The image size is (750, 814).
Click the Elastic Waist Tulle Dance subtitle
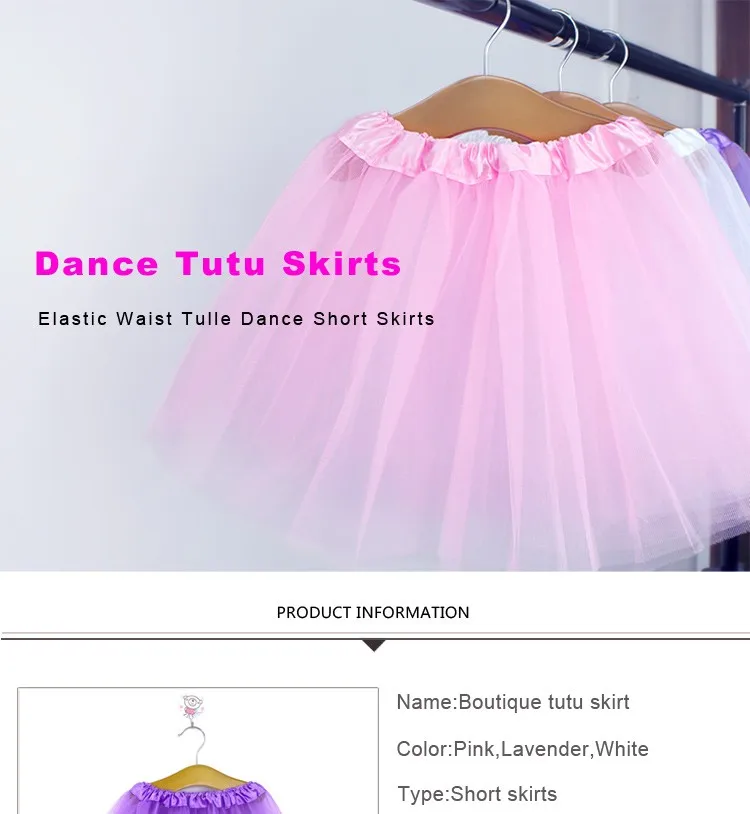click(236, 319)
